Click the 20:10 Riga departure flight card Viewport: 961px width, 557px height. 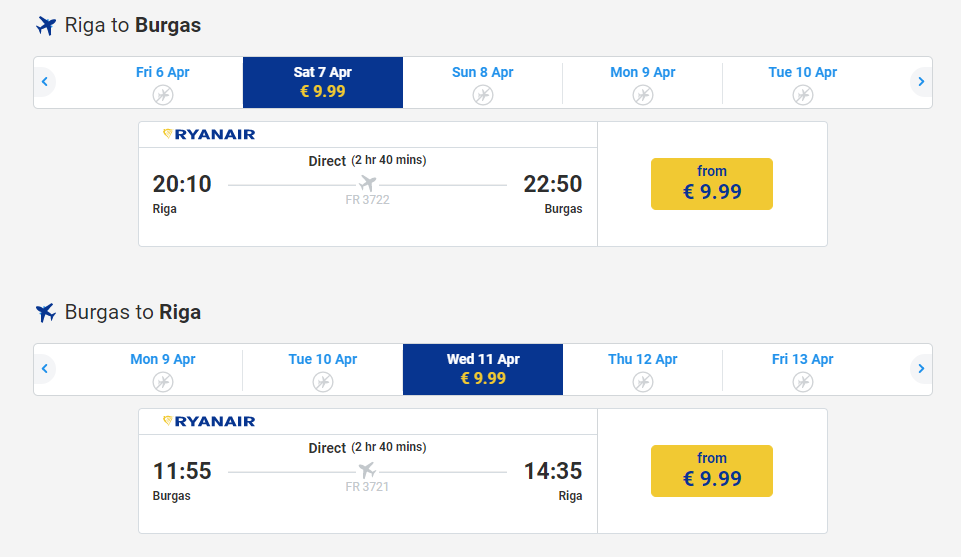coord(368,184)
